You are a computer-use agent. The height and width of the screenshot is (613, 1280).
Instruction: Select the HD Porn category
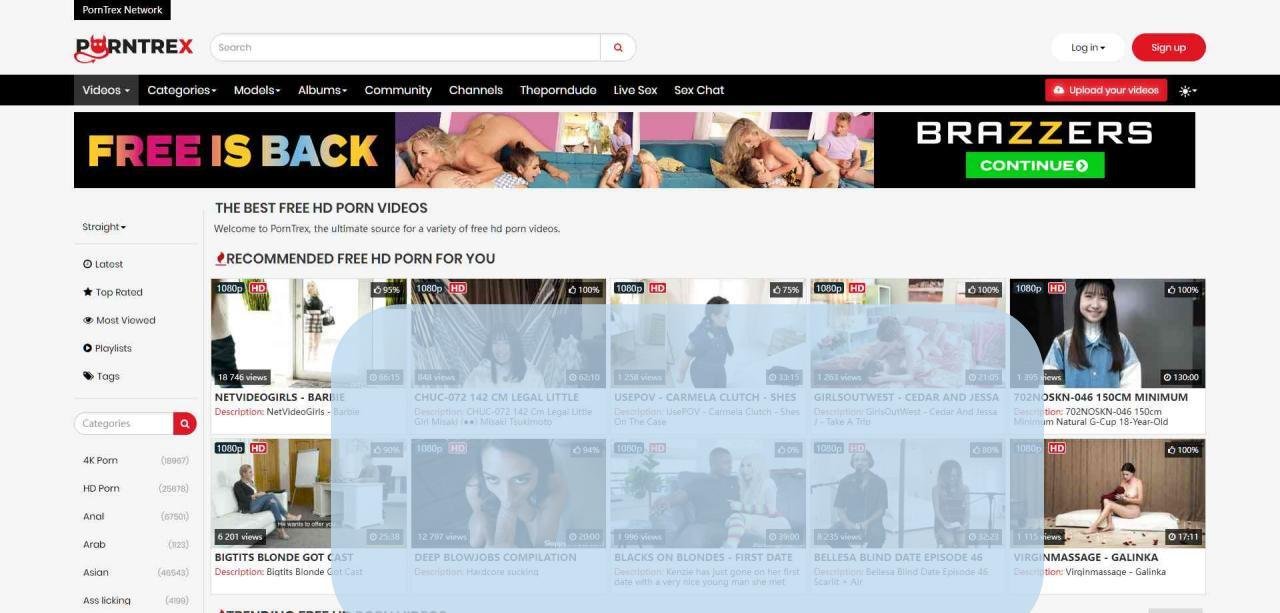click(101, 488)
